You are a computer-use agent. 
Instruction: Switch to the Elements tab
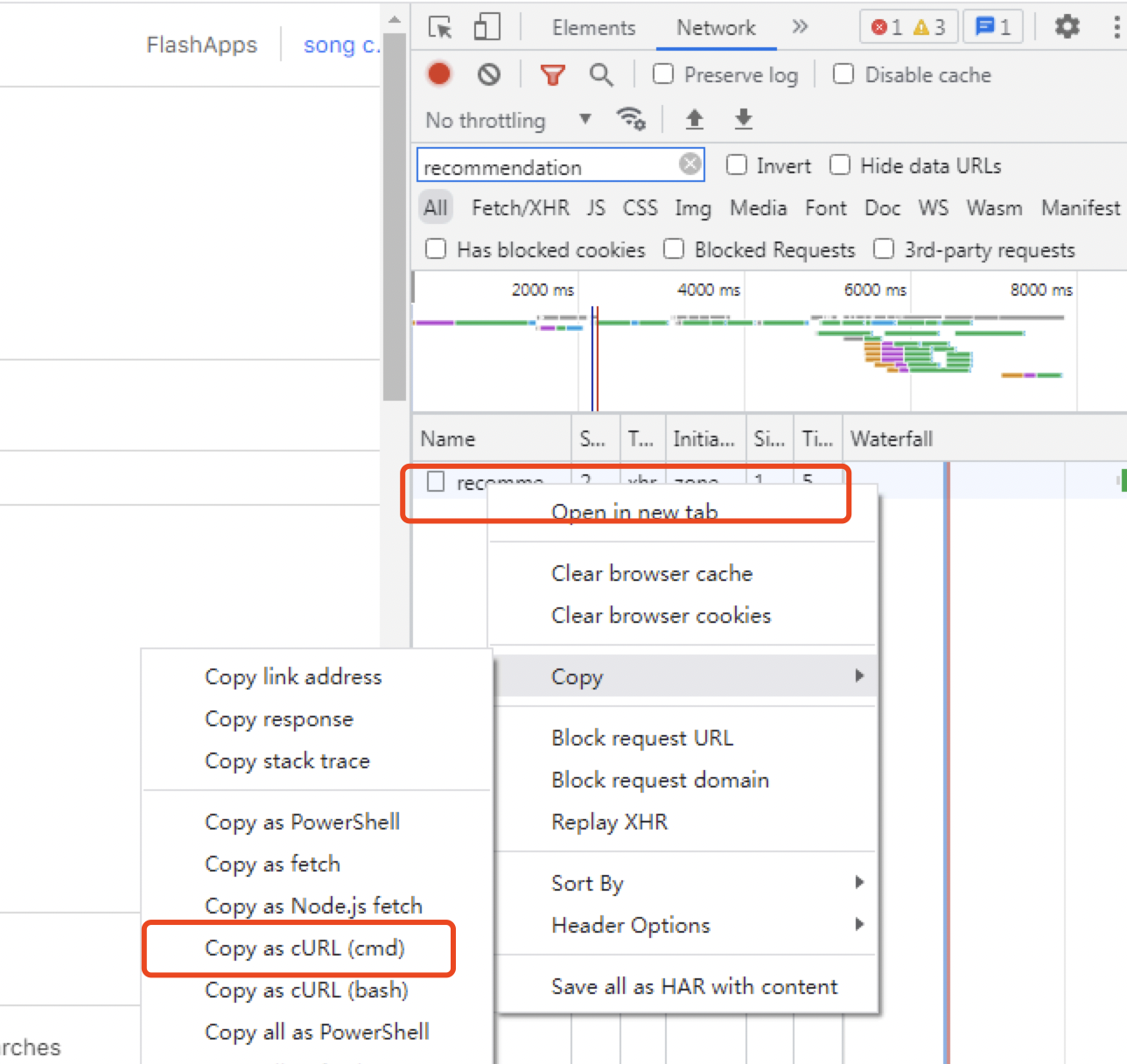point(593,28)
